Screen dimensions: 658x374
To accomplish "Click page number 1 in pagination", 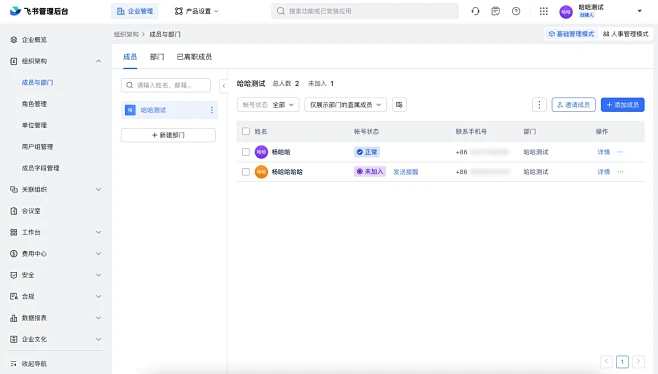I will (622, 361).
